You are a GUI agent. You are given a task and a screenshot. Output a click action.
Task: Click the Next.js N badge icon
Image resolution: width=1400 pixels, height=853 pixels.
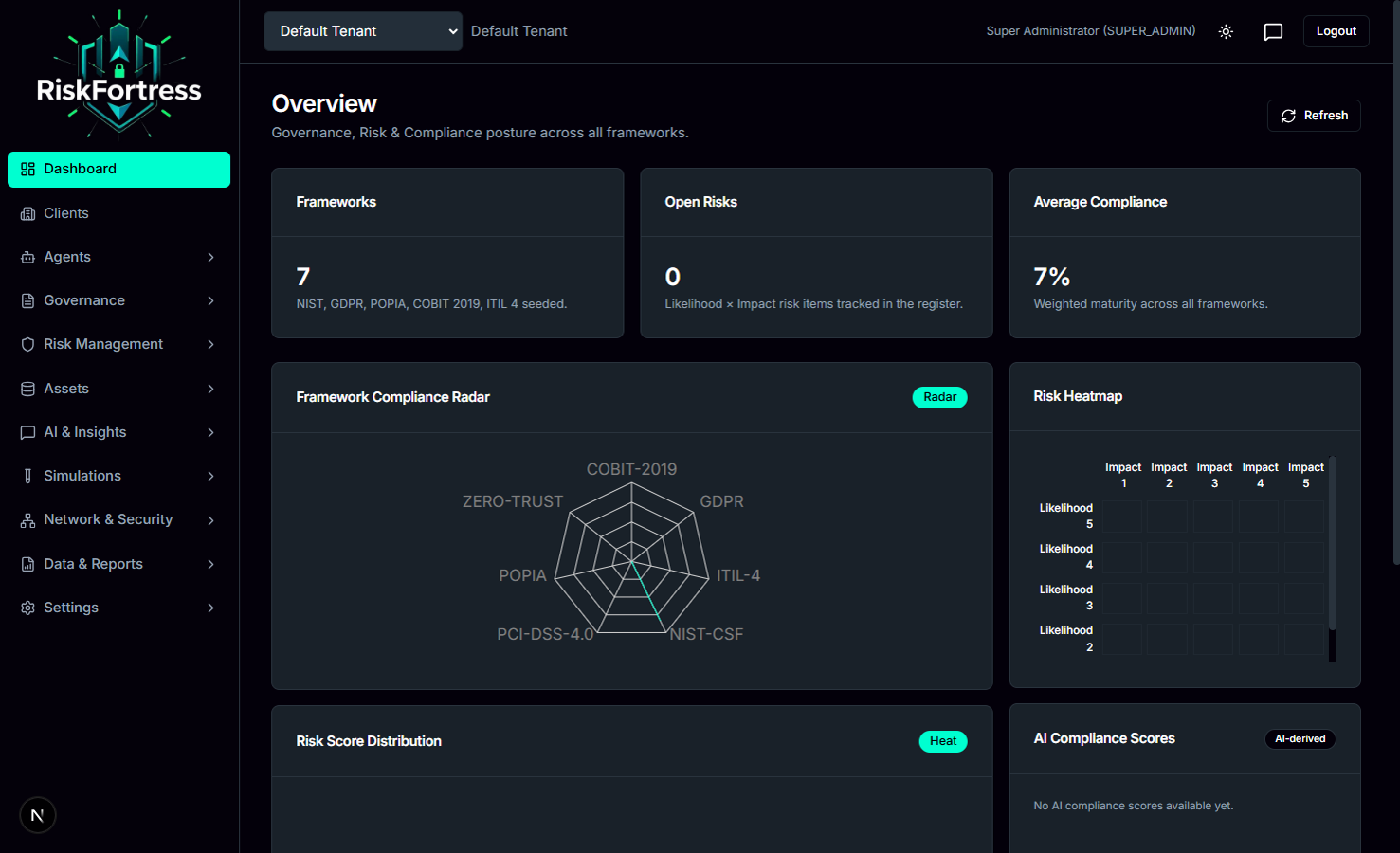click(x=38, y=815)
